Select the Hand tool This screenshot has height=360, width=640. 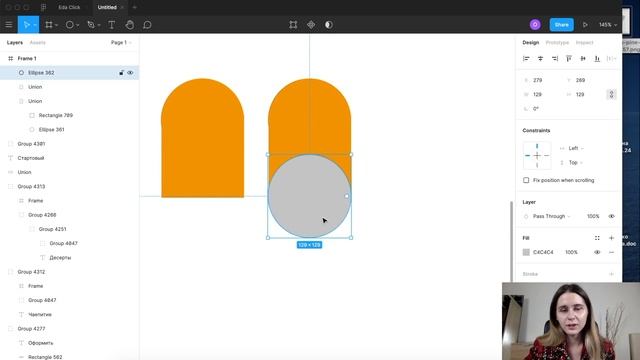(130, 25)
